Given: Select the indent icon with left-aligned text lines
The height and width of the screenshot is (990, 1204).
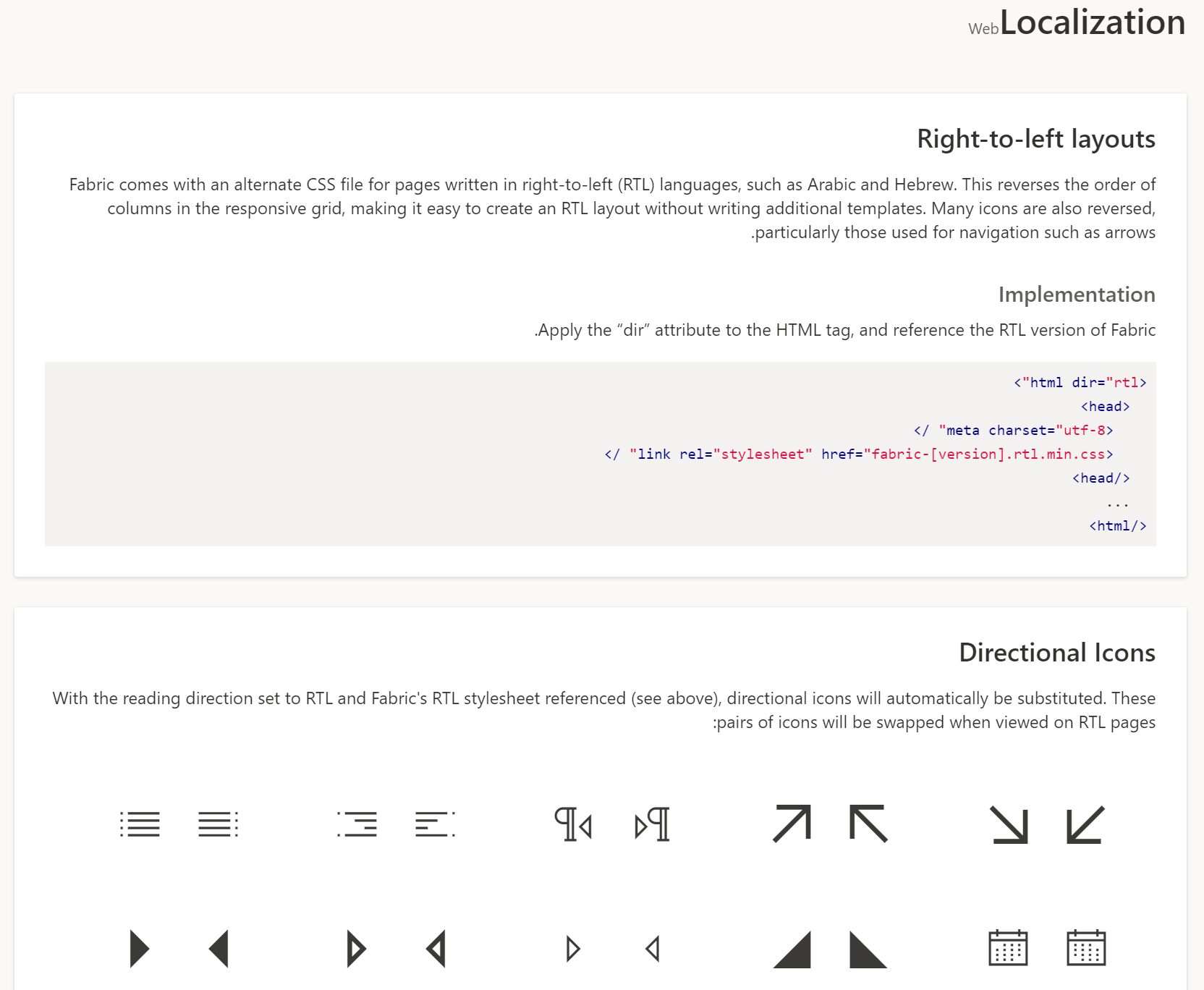Looking at the screenshot, I should click(435, 824).
